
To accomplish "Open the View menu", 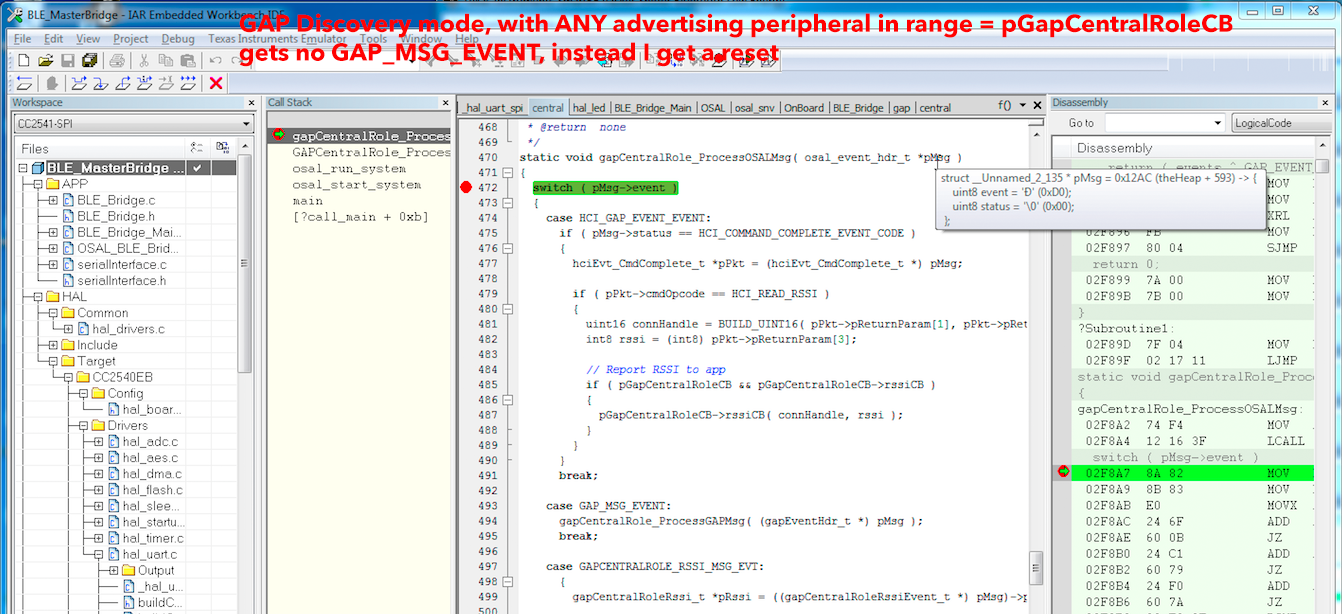I will [88, 39].
